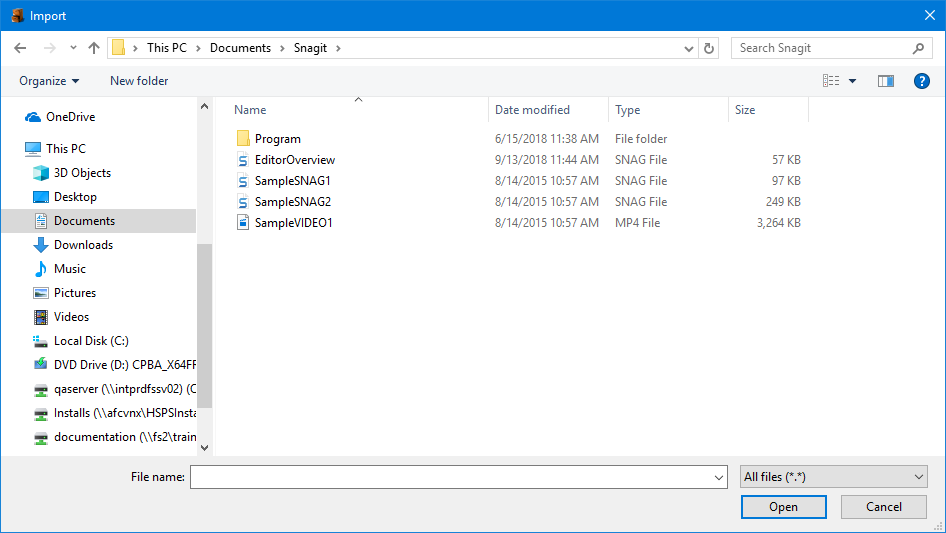Click the Up one level arrow icon
This screenshot has width=946, height=533.
pyautogui.click(x=94, y=48)
